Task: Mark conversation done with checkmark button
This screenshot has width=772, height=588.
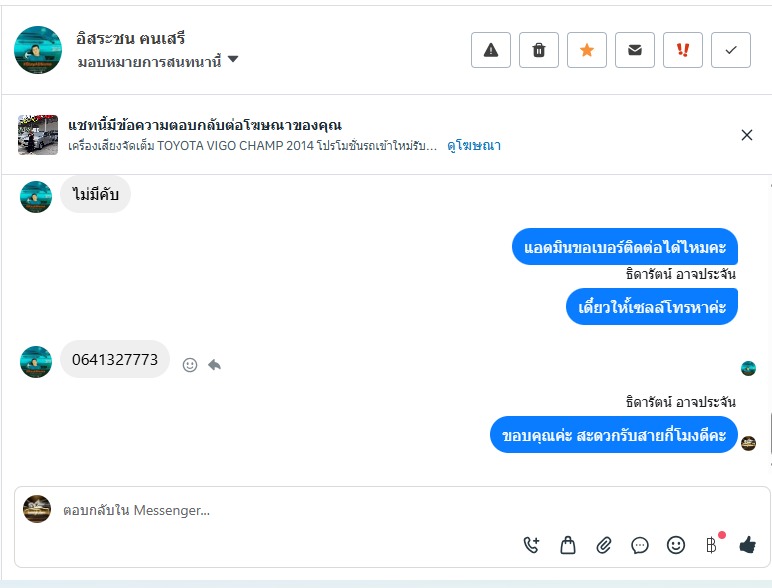Action: (731, 50)
